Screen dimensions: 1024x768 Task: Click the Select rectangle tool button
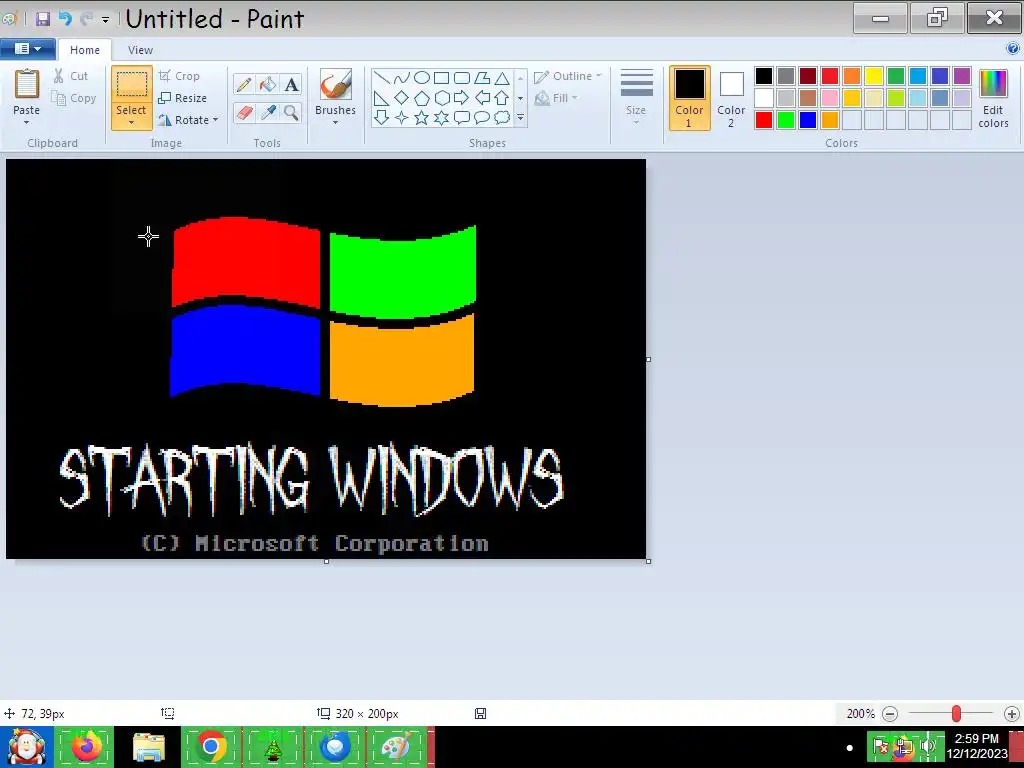[132, 85]
